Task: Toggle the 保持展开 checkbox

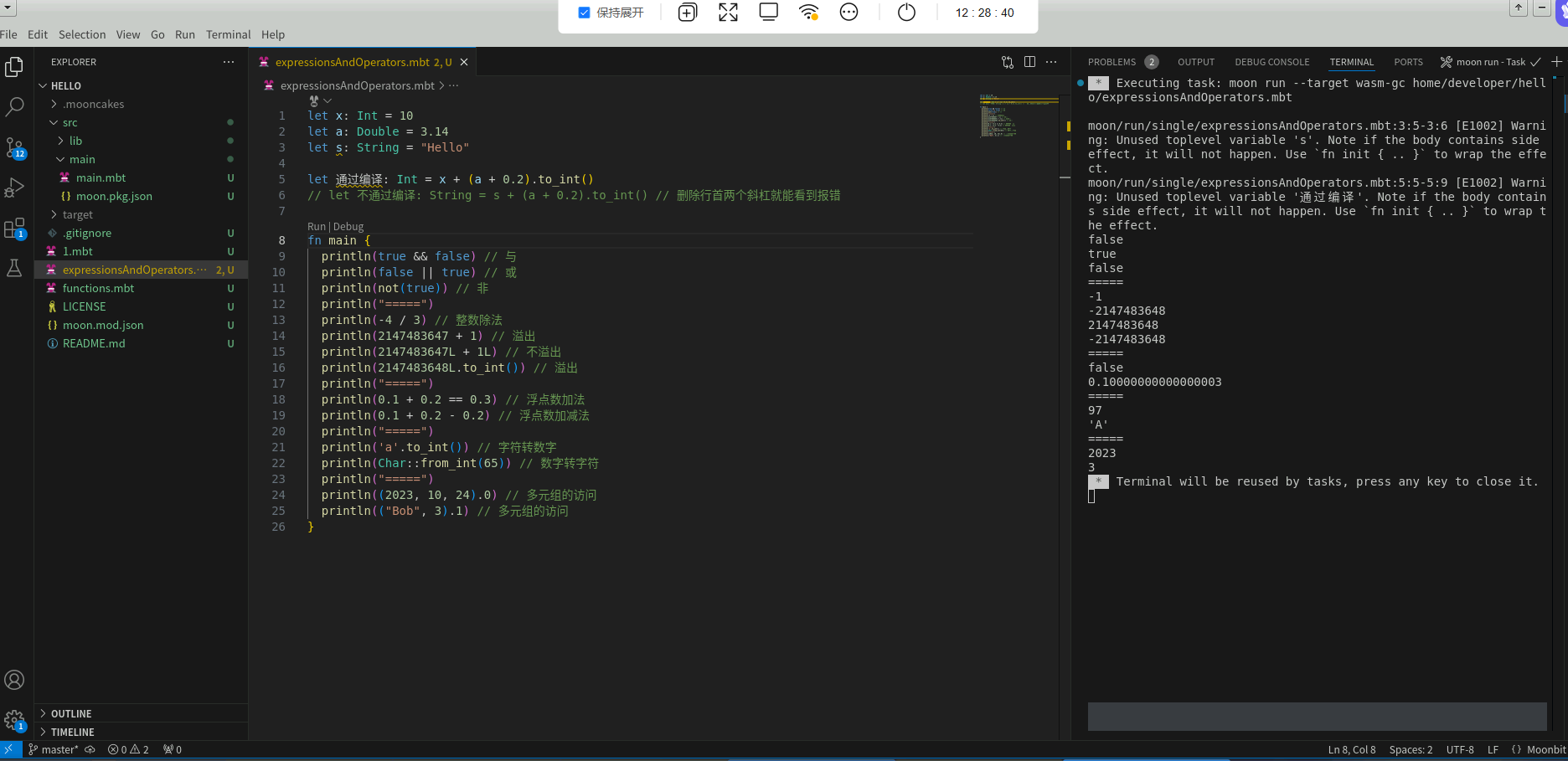Action: pyautogui.click(x=585, y=13)
